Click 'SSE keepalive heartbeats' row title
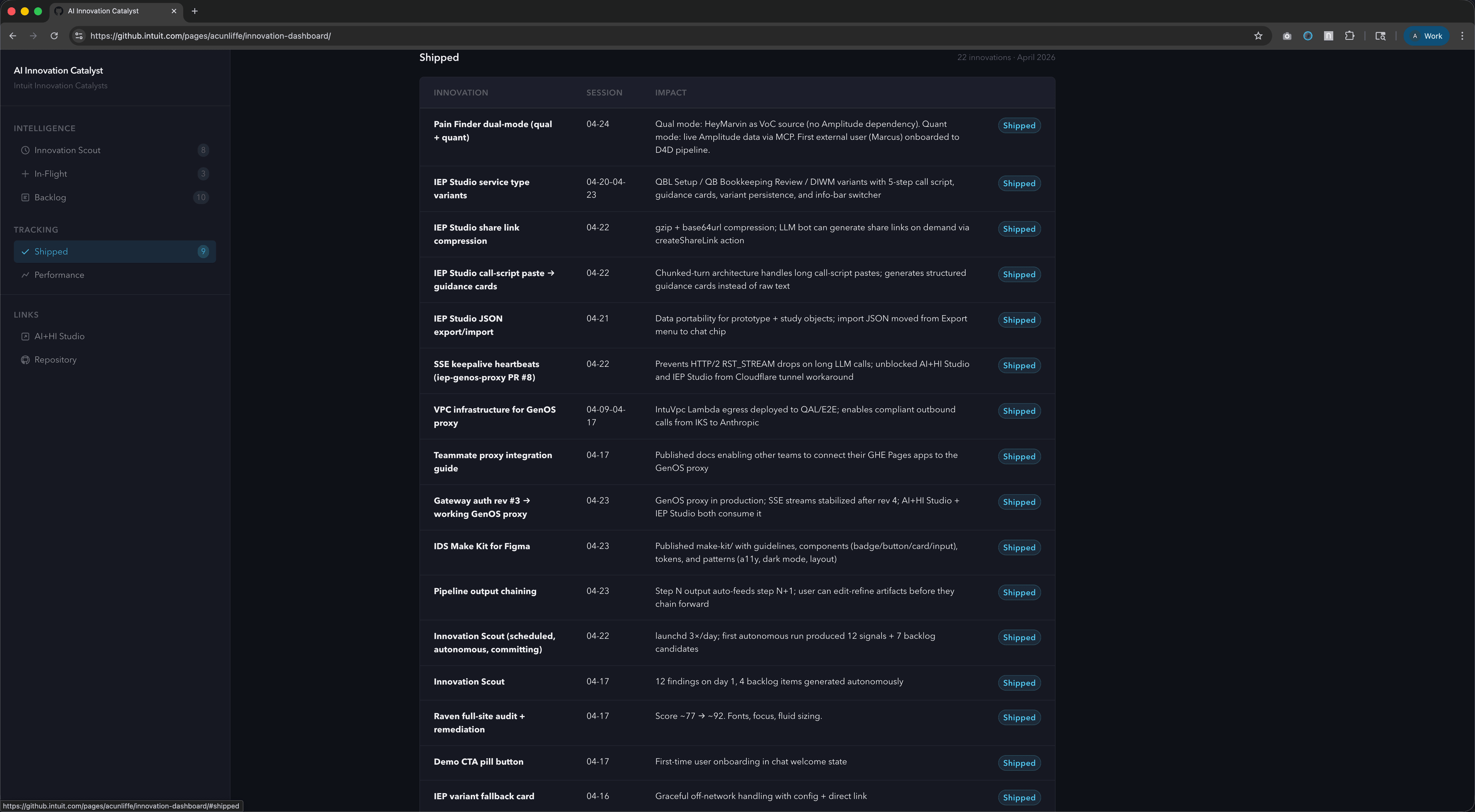The height and width of the screenshot is (812, 1475). click(x=486, y=371)
